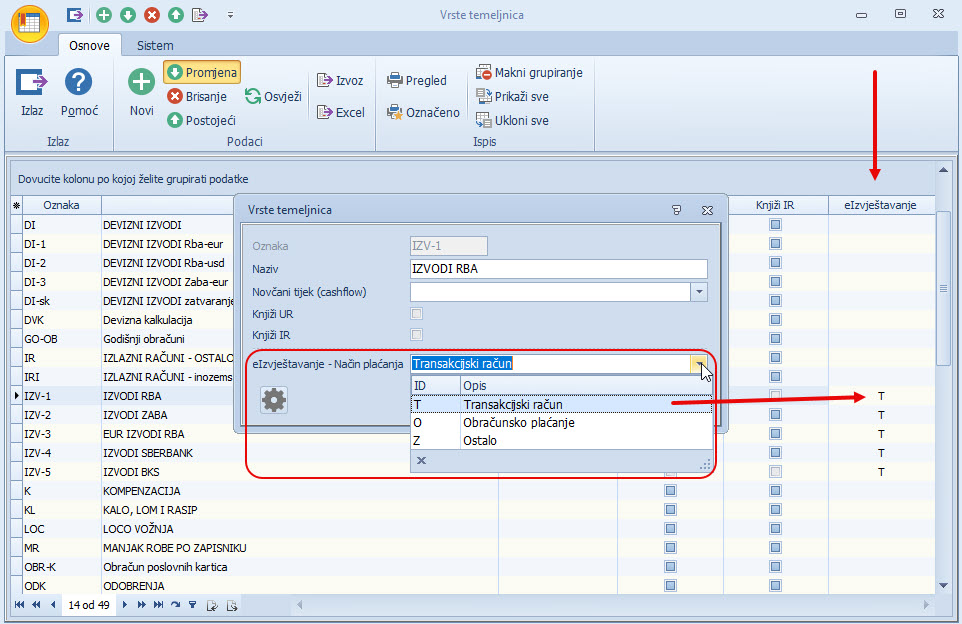Open quick access toolbar customize arrow
962x624 pixels.
coord(230,15)
